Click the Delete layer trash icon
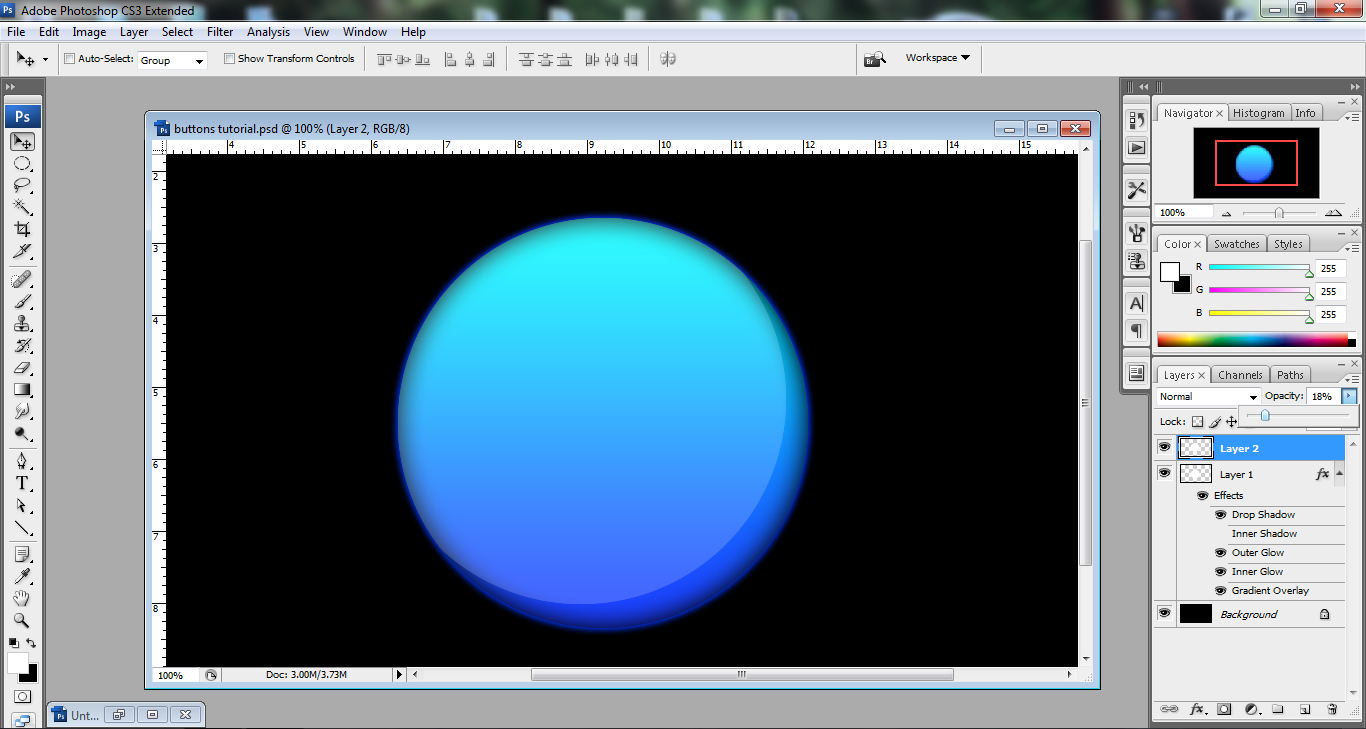The image size is (1366, 729). tap(1331, 709)
